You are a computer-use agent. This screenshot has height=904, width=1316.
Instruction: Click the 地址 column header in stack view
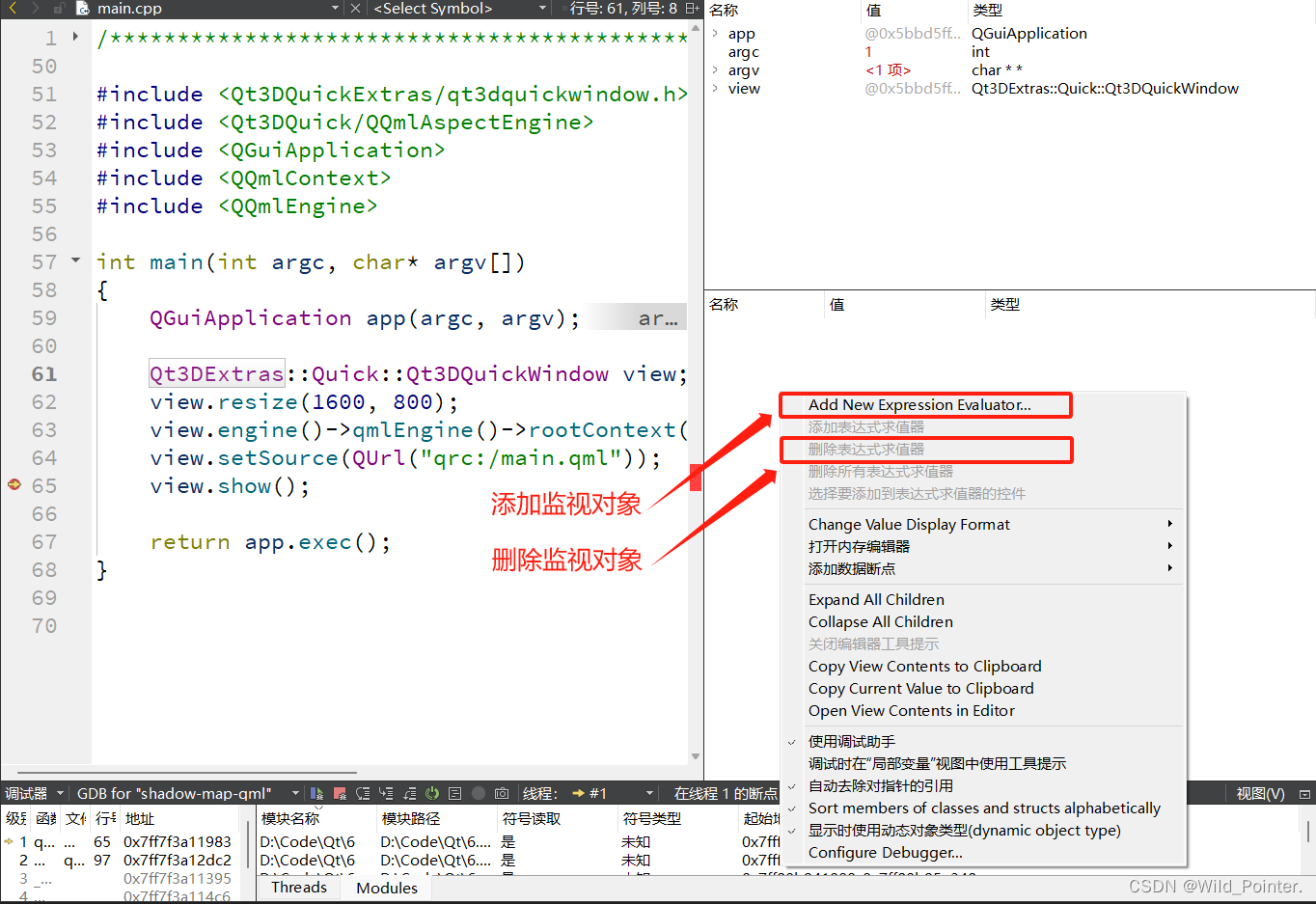(x=140, y=818)
